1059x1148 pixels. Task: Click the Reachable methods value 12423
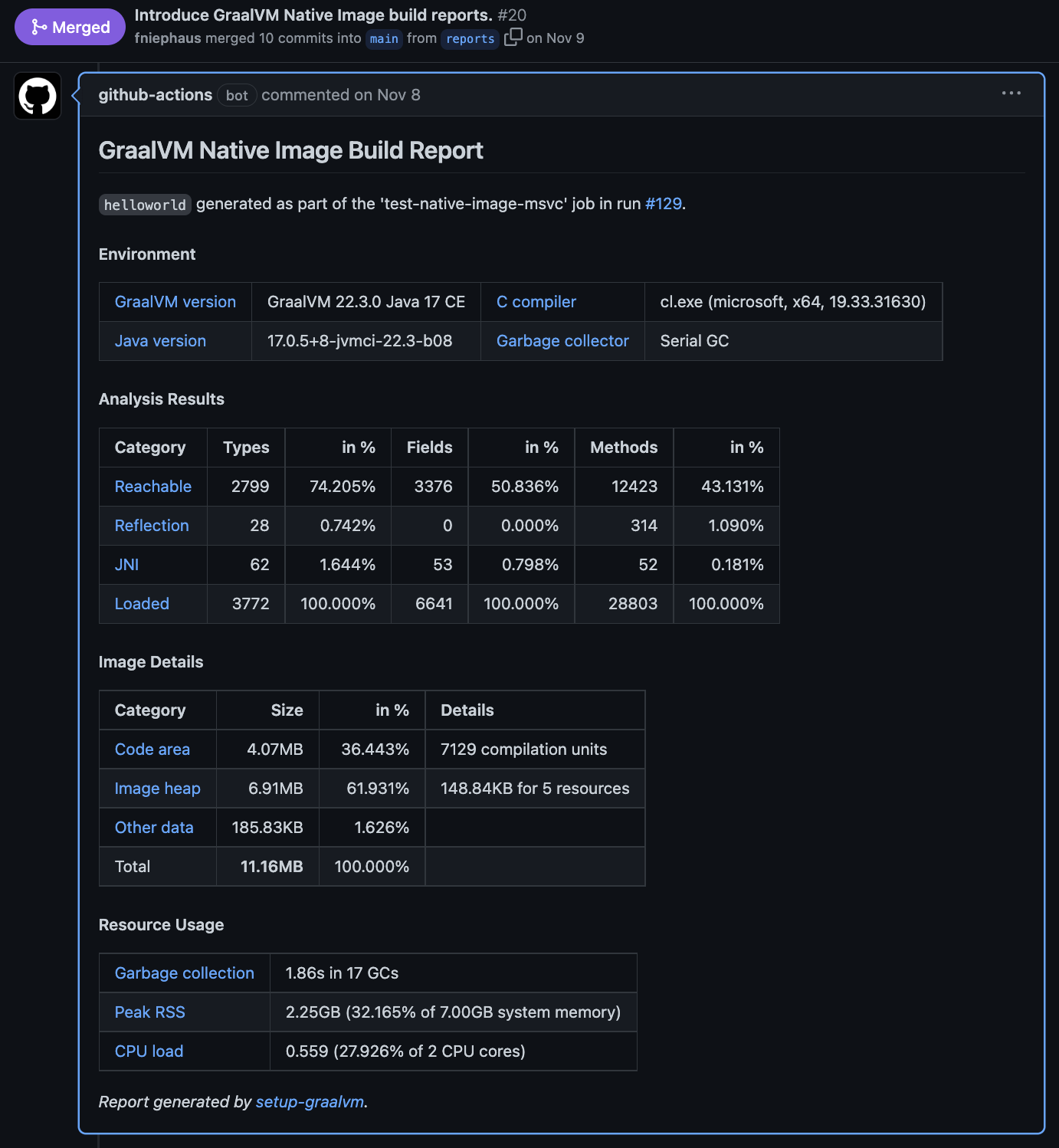point(634,487)
